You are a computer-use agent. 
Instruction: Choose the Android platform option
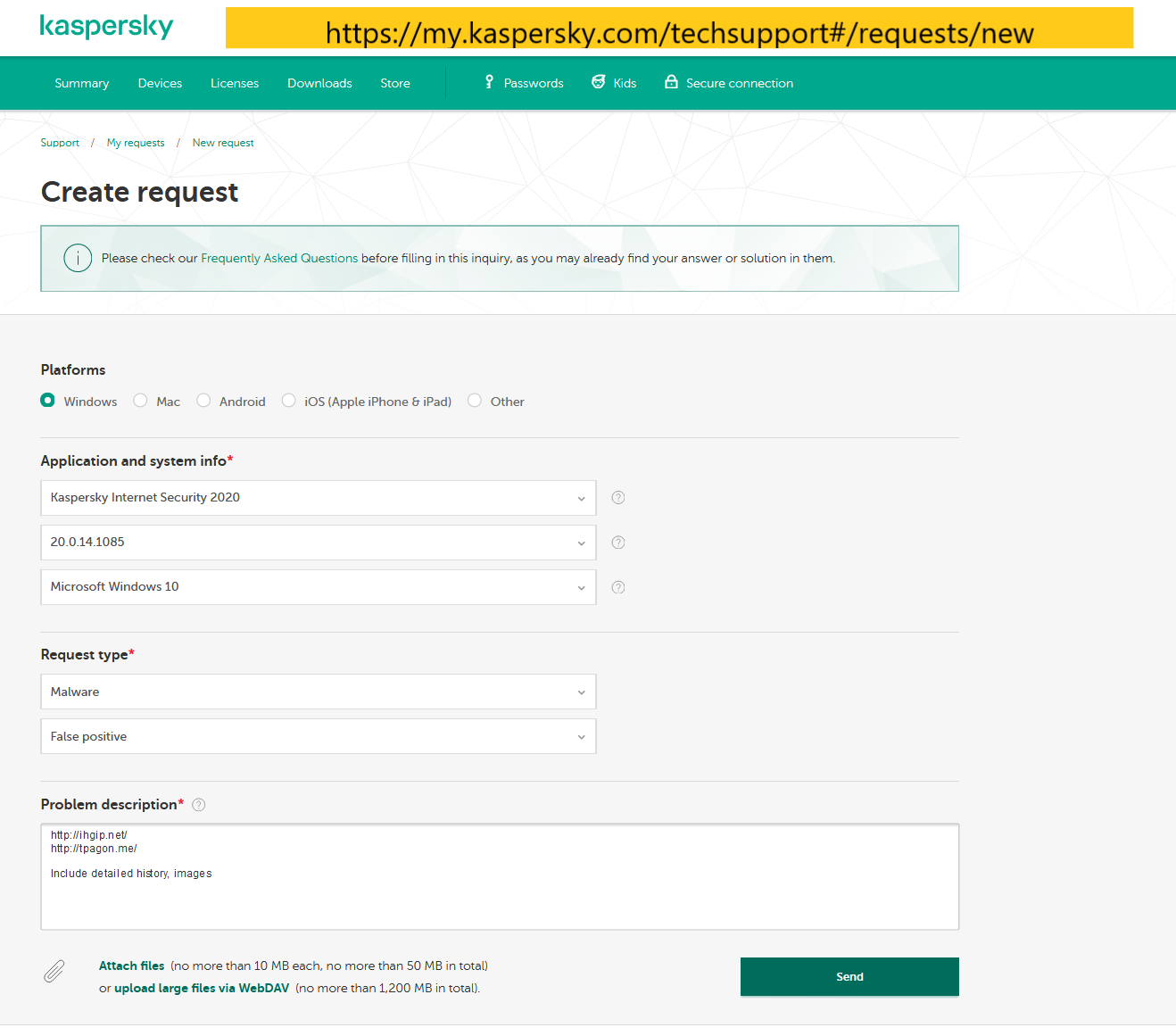click(x=203, y=401)
